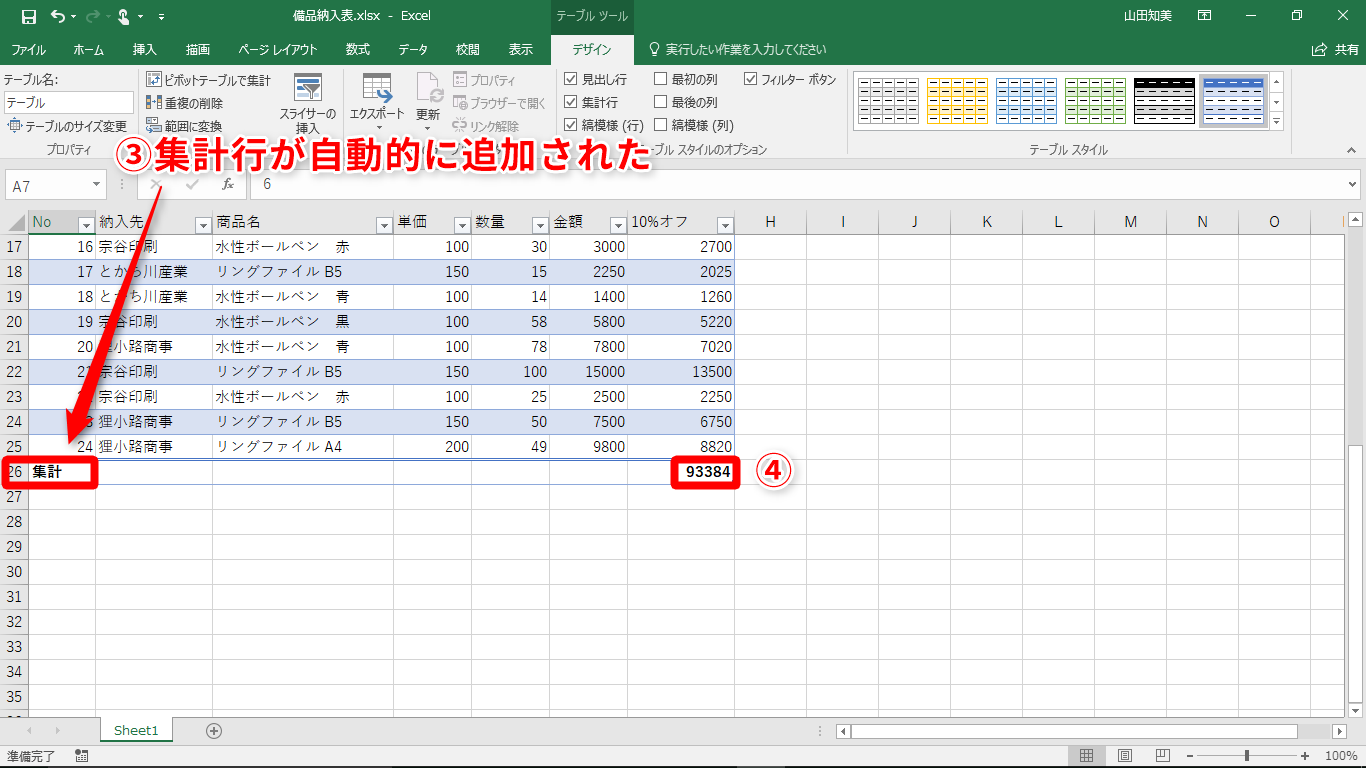Image resolution: width=1366 pixels, height=768 pixels.
Task: Expand the formula bar
Action: (x=1353, y=185)
